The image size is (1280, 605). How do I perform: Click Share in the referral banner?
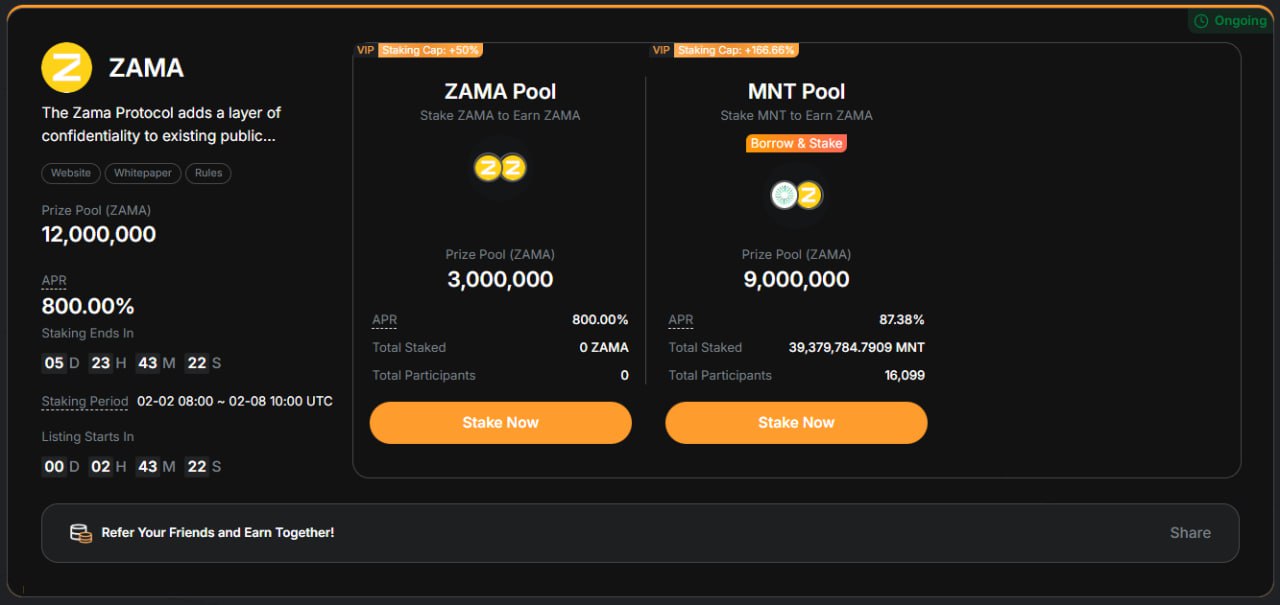click(1190, 533)
